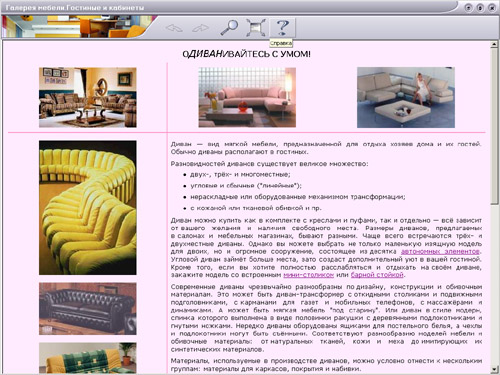Click the heading 'ОДИВАНИВАЙТЕСЬ С УМОМ!'
The image size is (500, 375).
[x=246, y=54]
